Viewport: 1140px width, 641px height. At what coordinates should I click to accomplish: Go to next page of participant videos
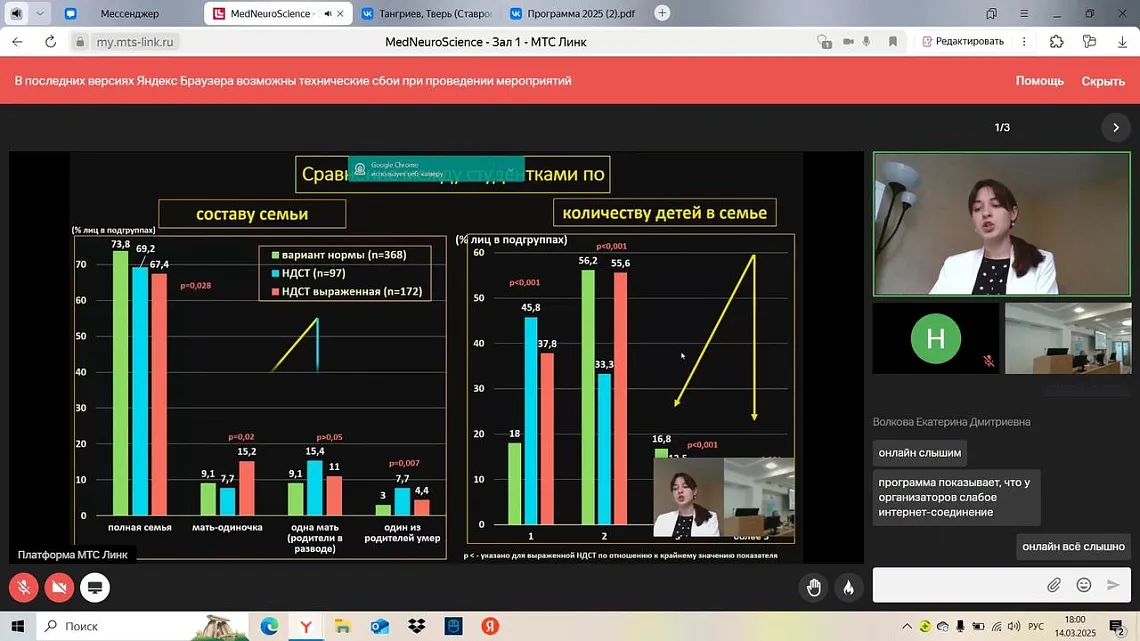click(x=1116, y=127)
